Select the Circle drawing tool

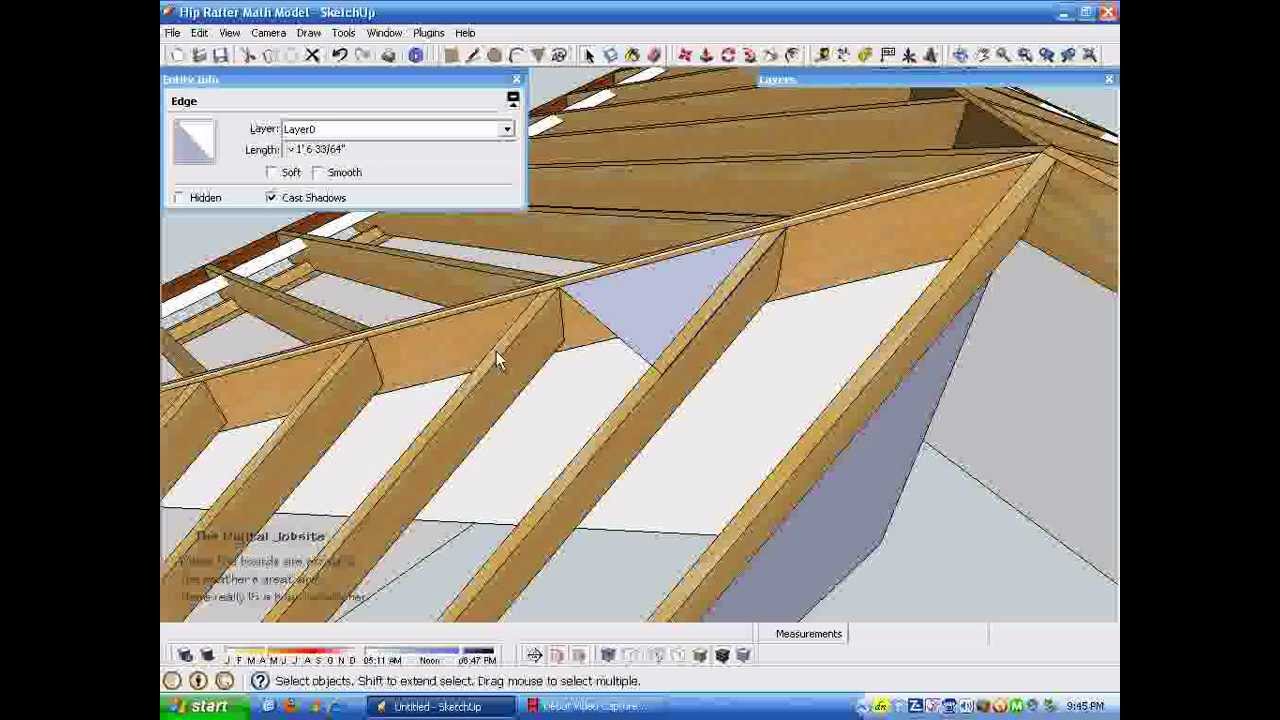tap(495, 55)
